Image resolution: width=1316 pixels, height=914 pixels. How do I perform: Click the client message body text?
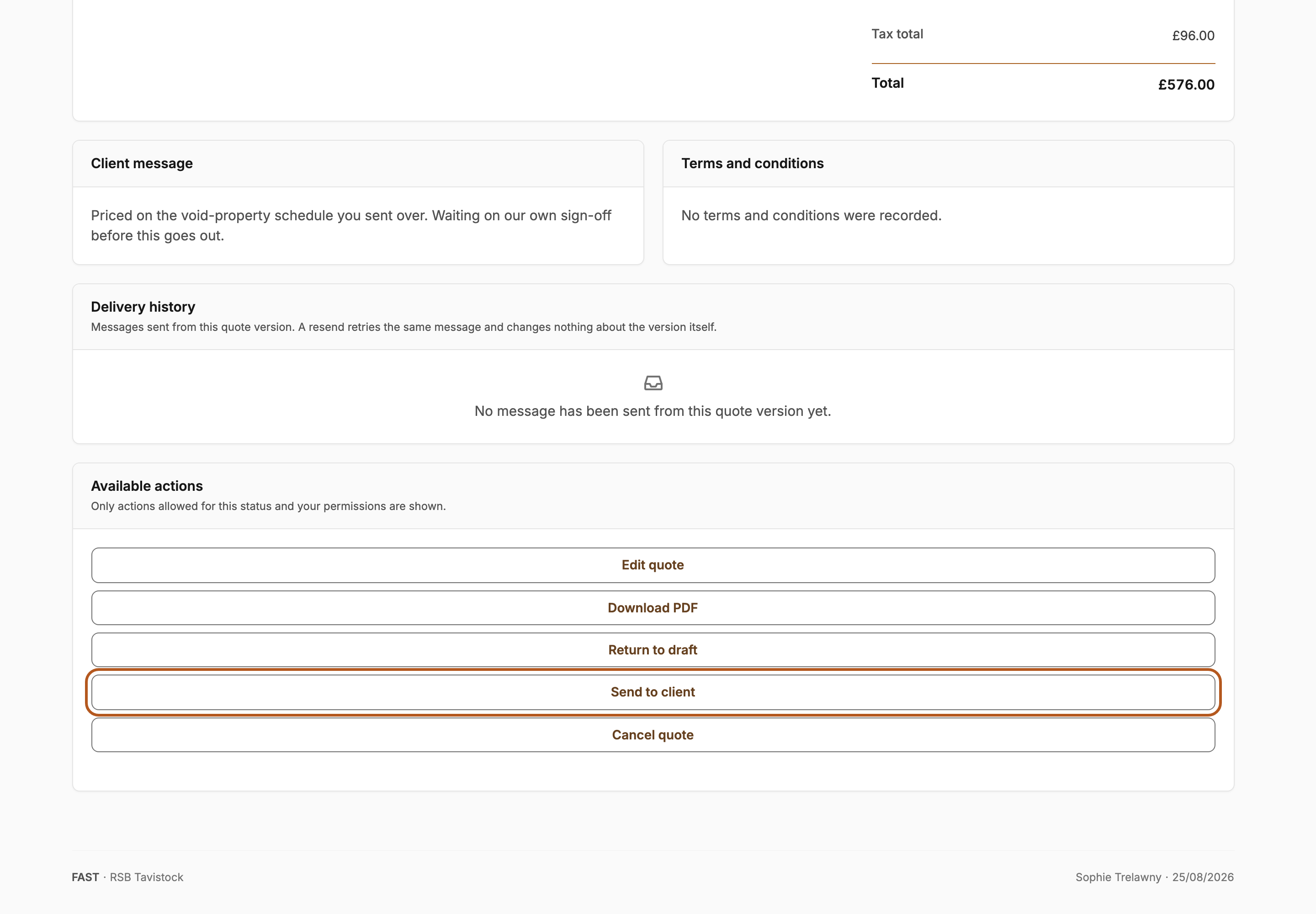[x=351, y=226]
